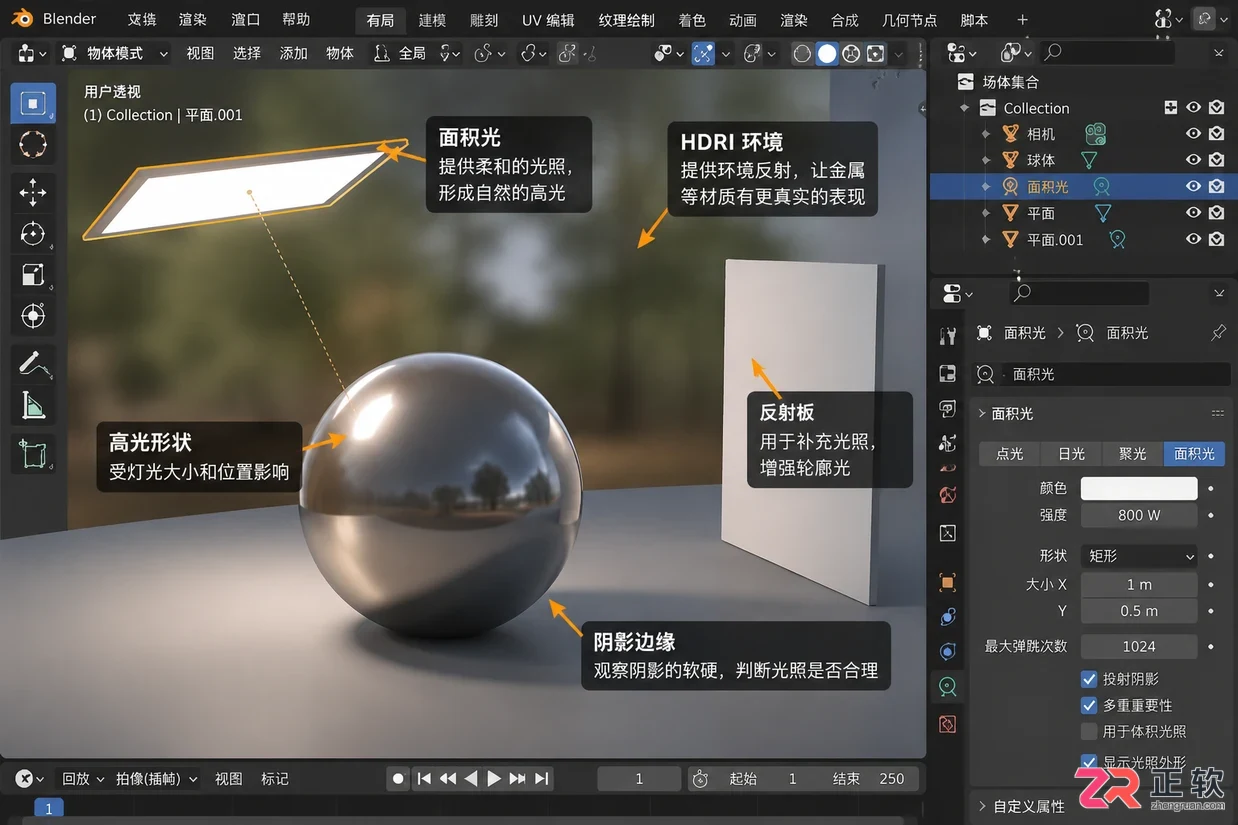This screenshot has height=825, width=1238.
Task: Add a new workspace with plus button
Action: (1022, 20)
